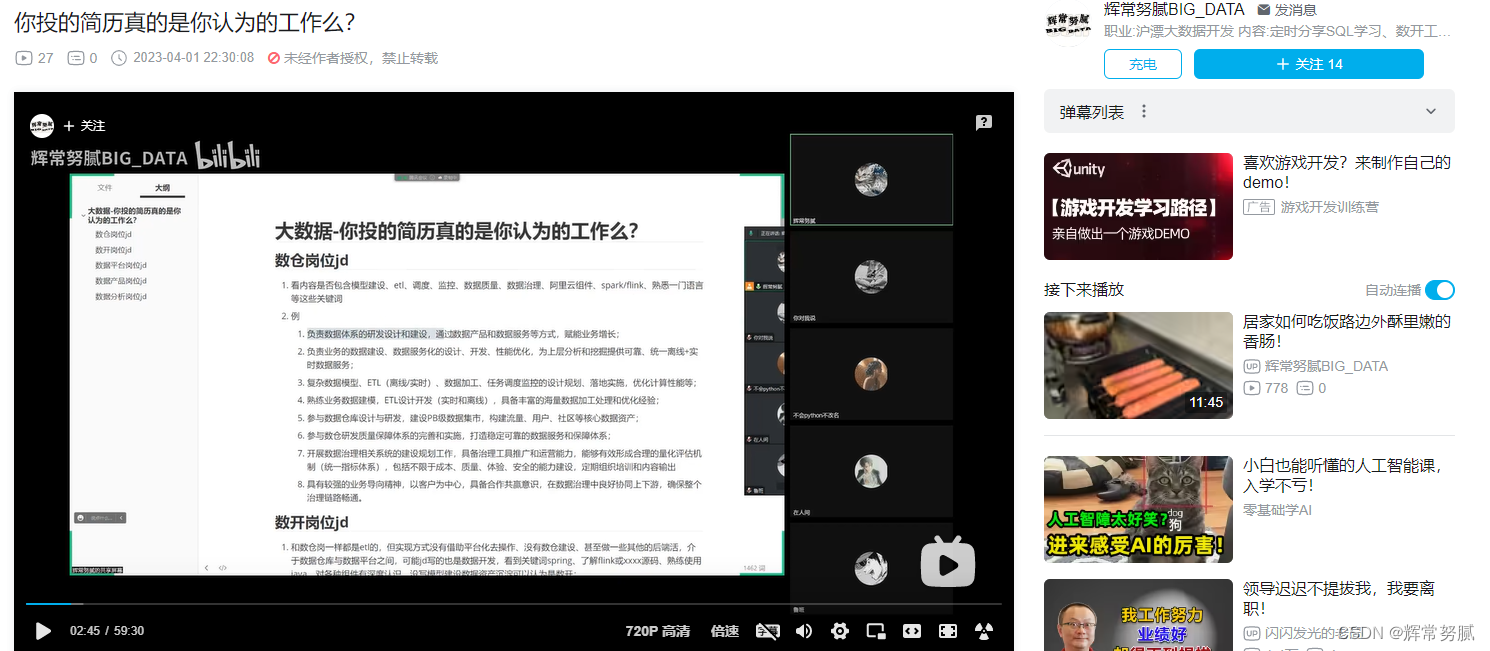
Task: Select 数据分析岗位jd in the document outline
Action: (121, 297)
